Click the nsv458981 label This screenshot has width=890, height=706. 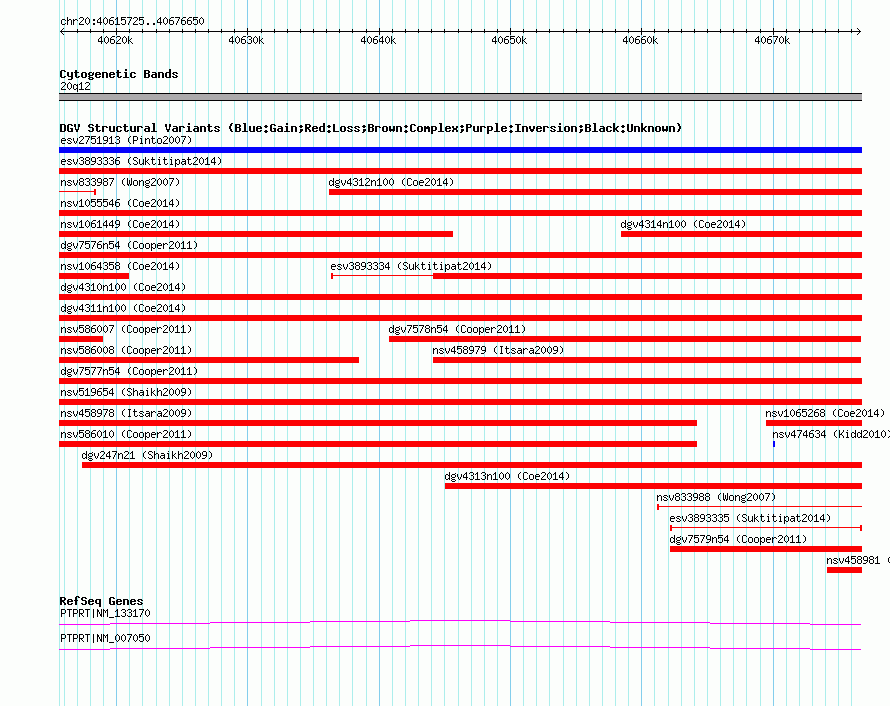pyautogui.click(x=853, y=560)
